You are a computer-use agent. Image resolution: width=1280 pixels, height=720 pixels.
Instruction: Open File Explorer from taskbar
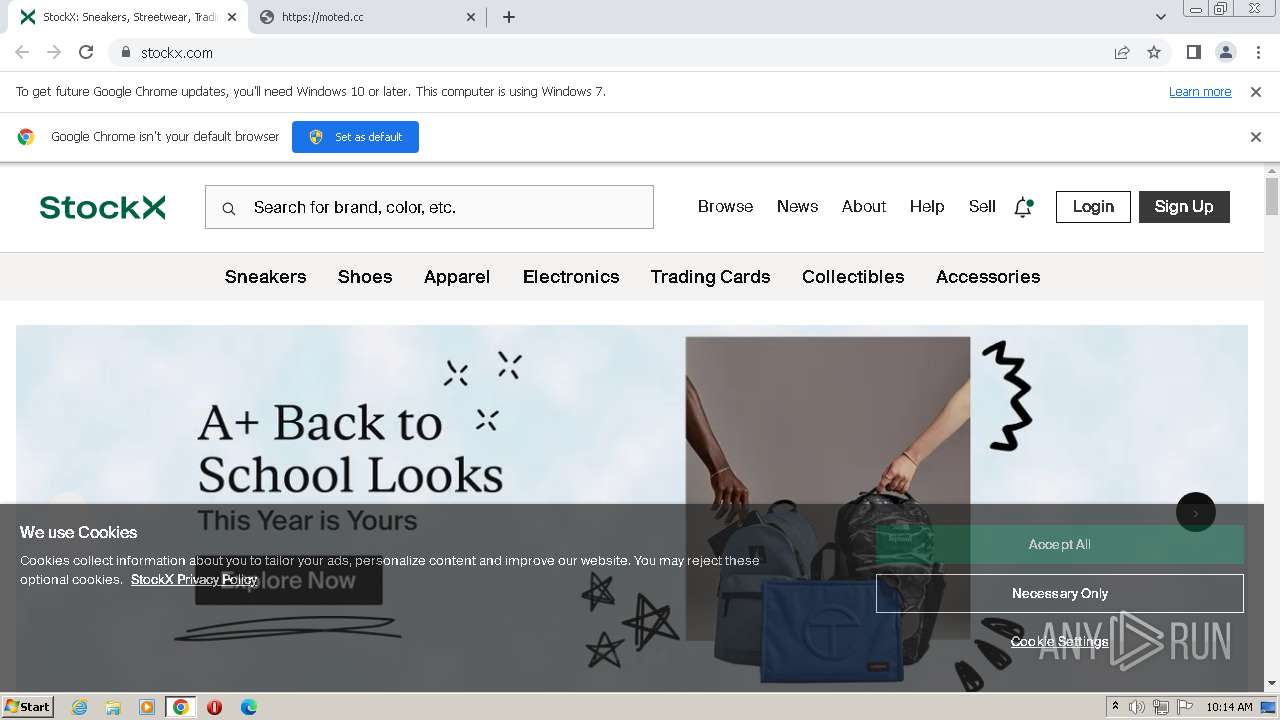tap(113, 707)
